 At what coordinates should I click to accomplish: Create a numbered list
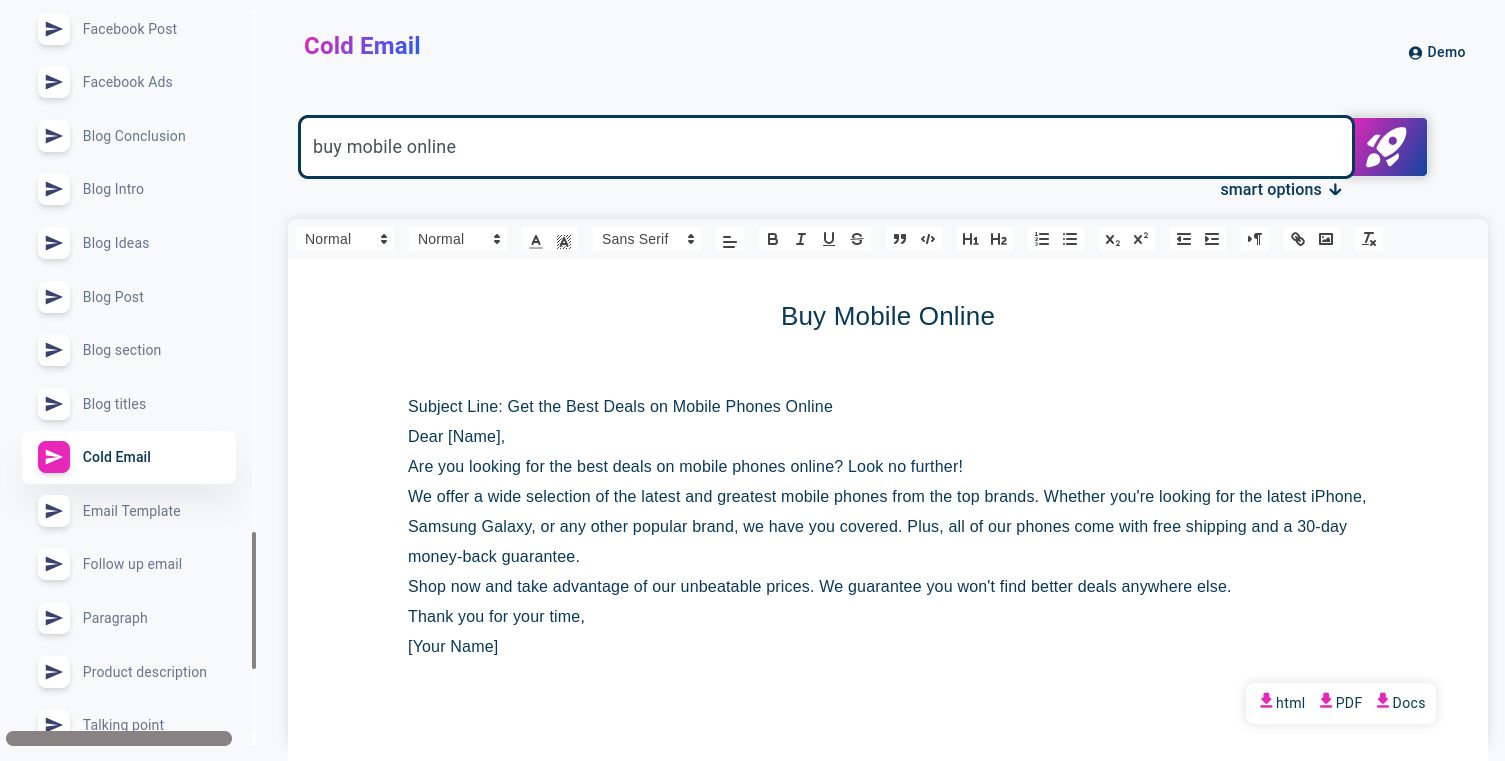click(x=1042, y=239)
